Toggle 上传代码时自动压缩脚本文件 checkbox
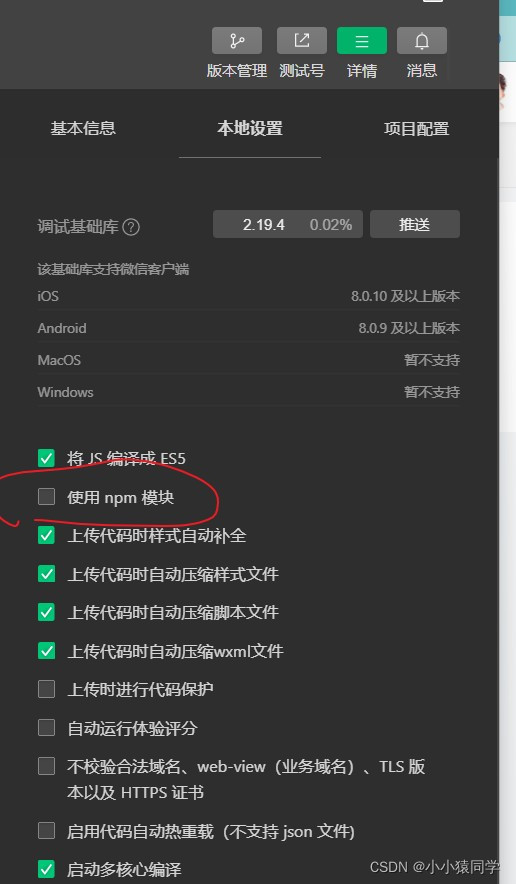The height and width of the screenshot is (884, 516). point(46,612)
